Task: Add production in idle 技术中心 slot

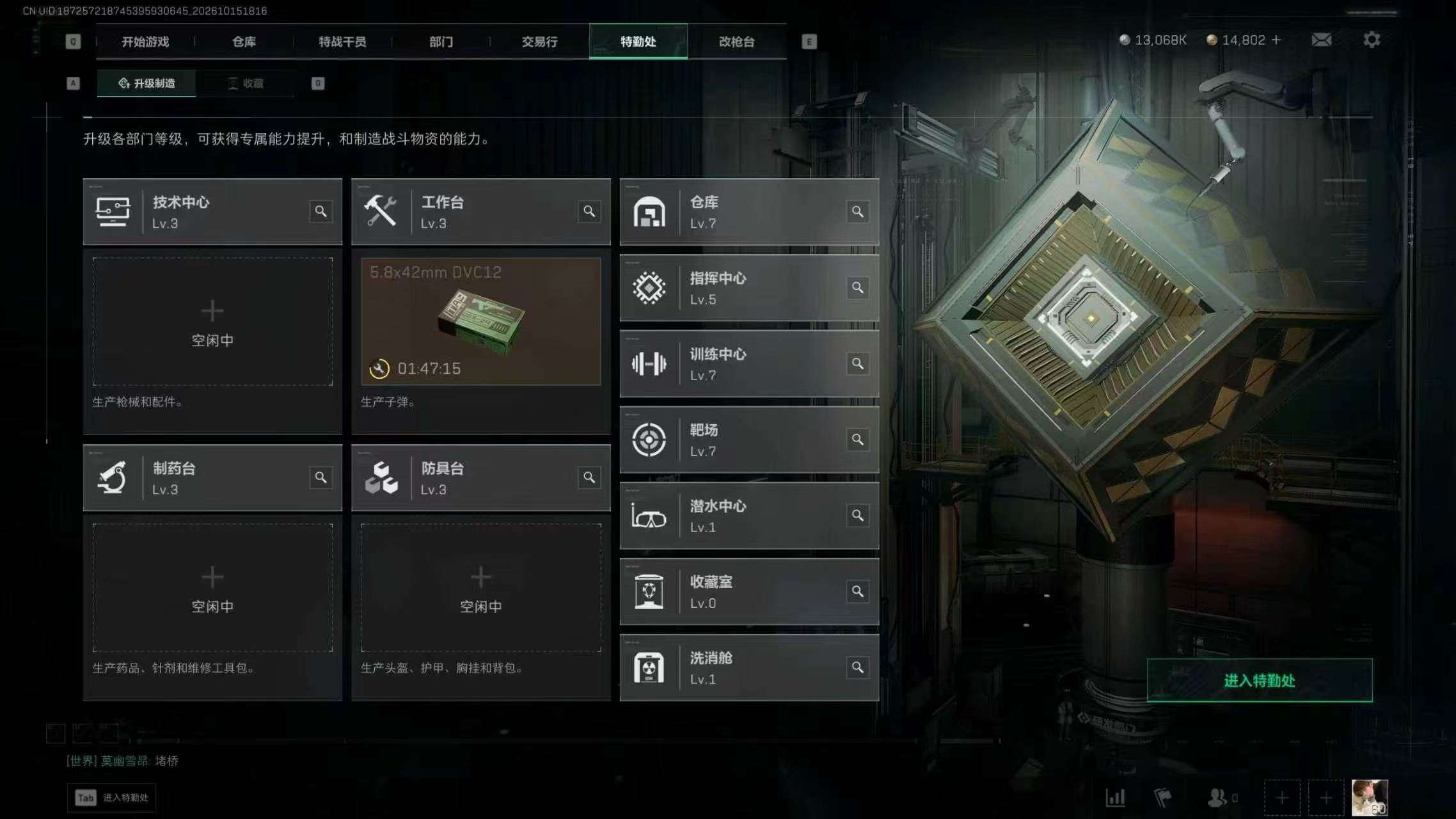Action: (212, 322)
